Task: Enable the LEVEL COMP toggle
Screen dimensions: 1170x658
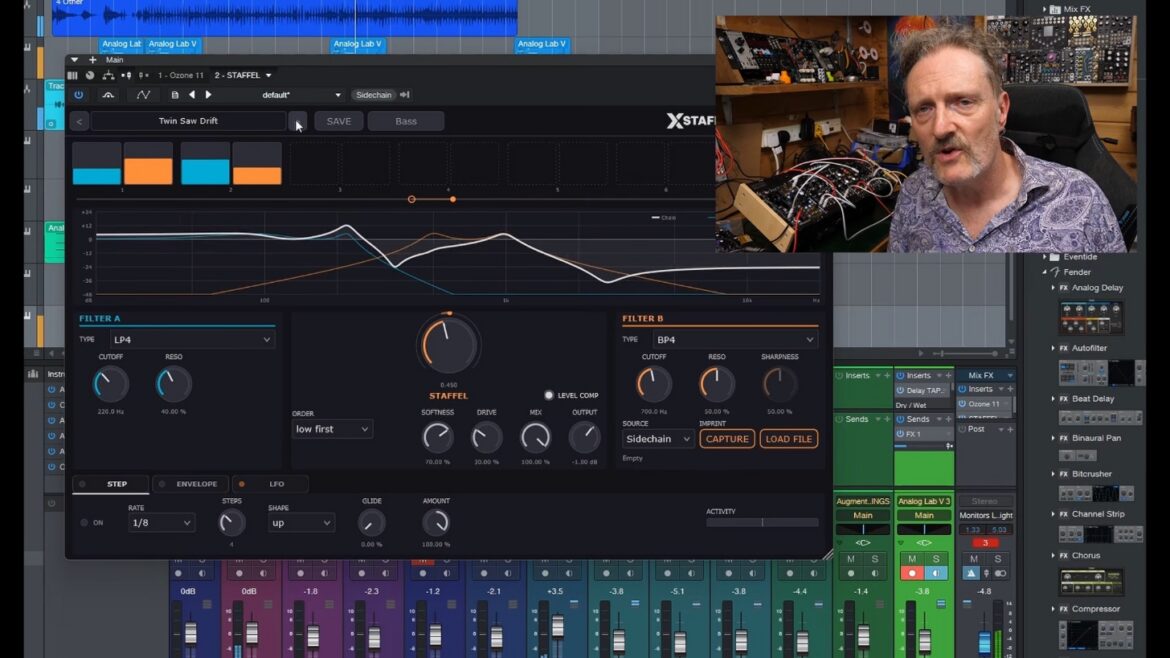Action: click(x=548, y=395)
